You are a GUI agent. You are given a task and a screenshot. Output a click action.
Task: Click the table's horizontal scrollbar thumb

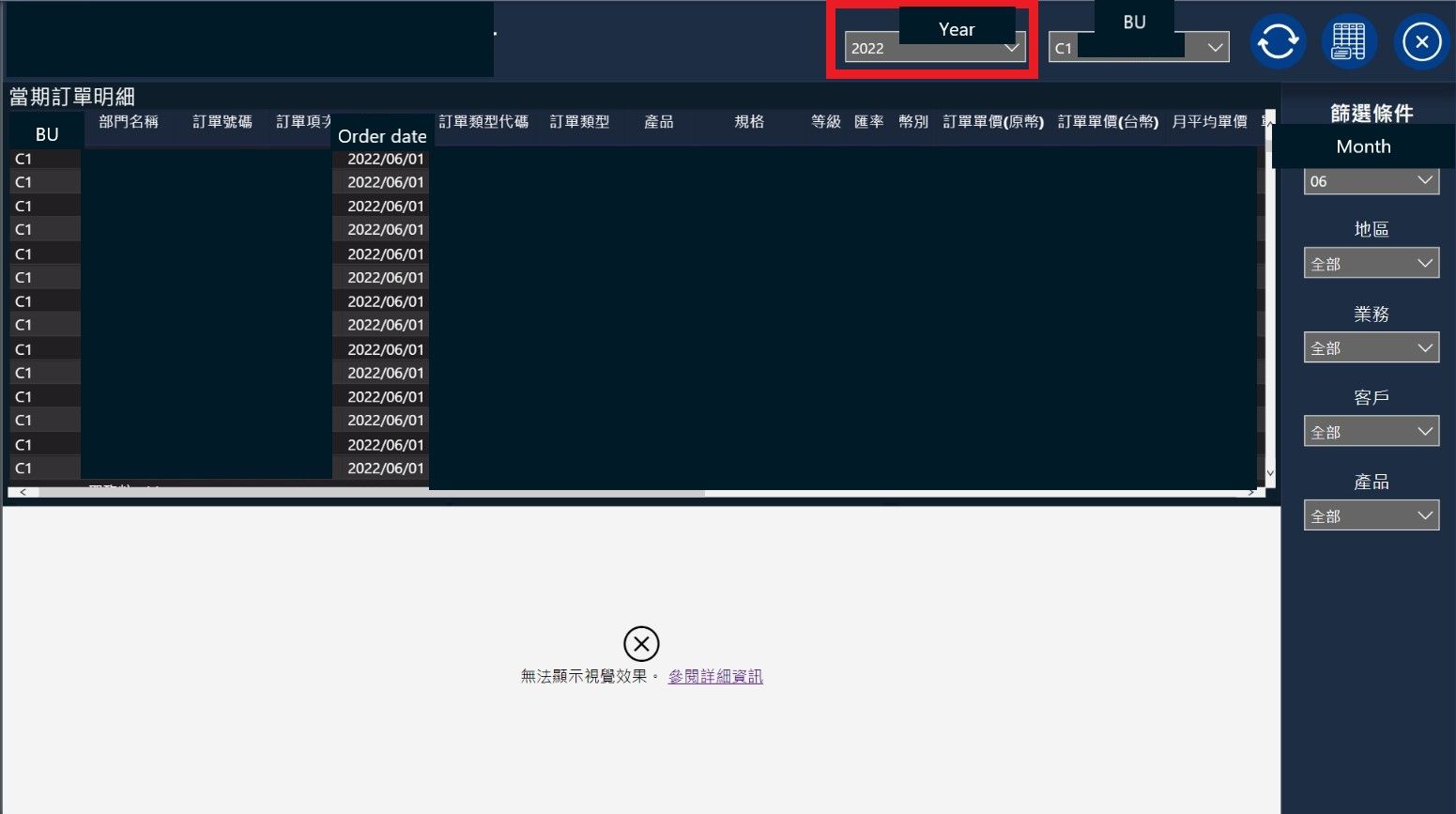[371, 492]
